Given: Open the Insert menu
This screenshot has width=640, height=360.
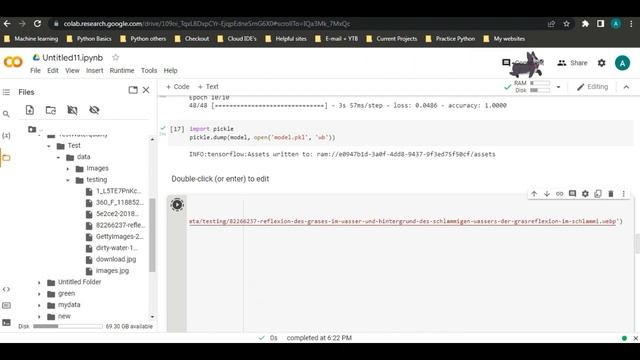Looking at the screenshot, I should point(94,70).
